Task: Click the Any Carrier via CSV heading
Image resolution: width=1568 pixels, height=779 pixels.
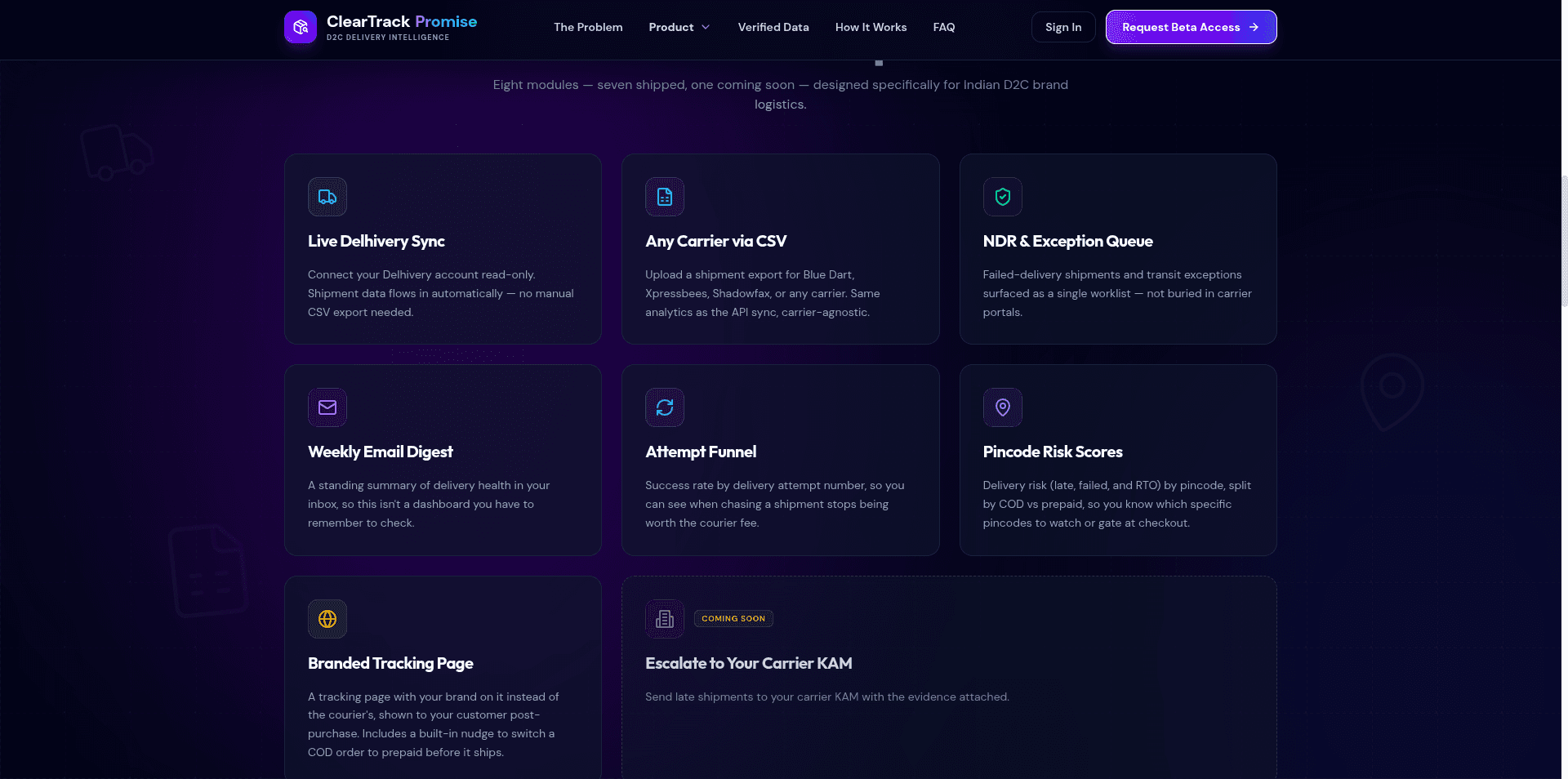Action: [x=716, y=241]
